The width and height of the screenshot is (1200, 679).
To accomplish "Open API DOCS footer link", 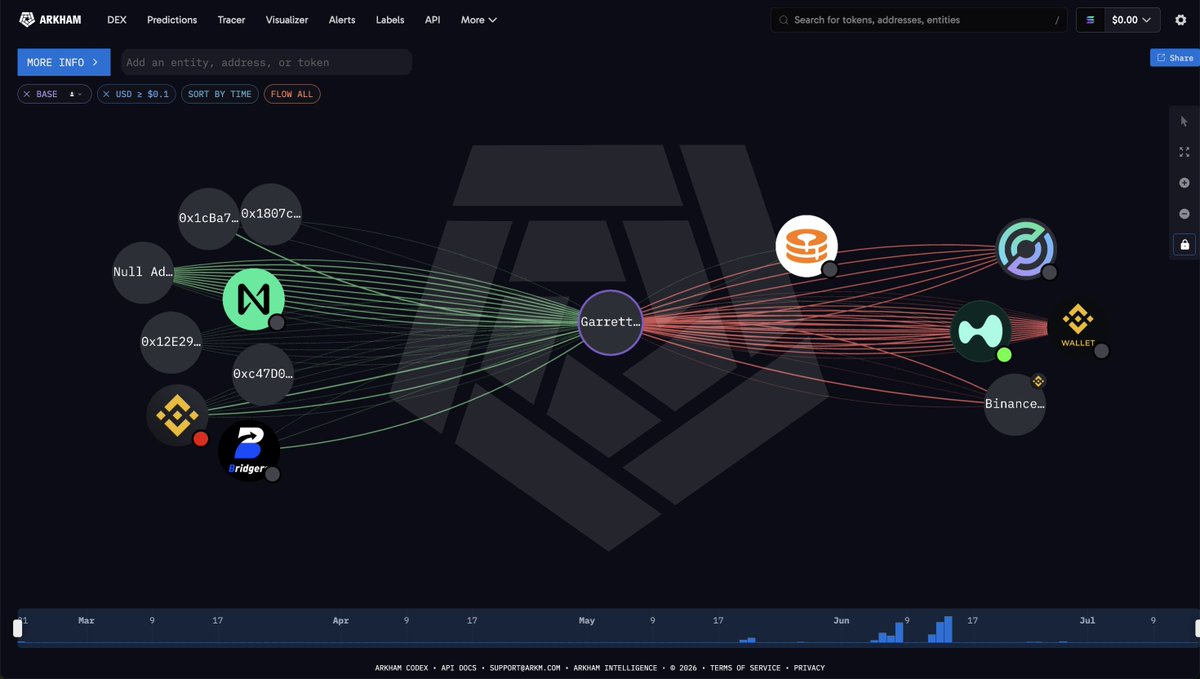I will 461,668.
